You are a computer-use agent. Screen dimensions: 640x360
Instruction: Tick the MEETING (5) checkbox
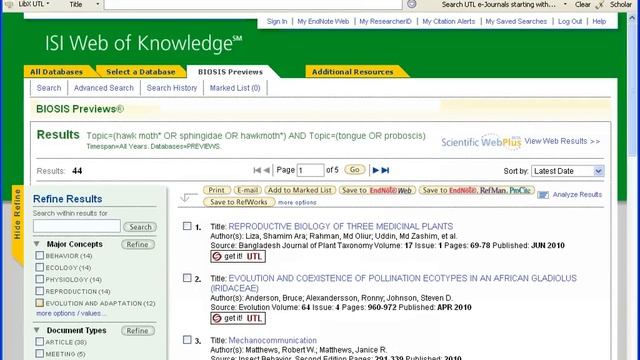40,353
